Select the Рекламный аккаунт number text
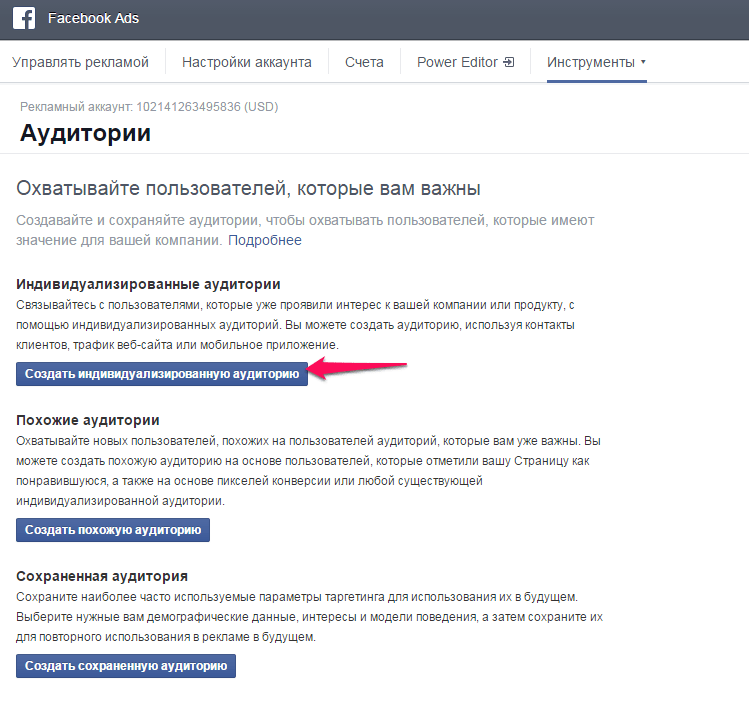This screenshot has height=724, width=749. pyautogui.click(x=188, y=106)
